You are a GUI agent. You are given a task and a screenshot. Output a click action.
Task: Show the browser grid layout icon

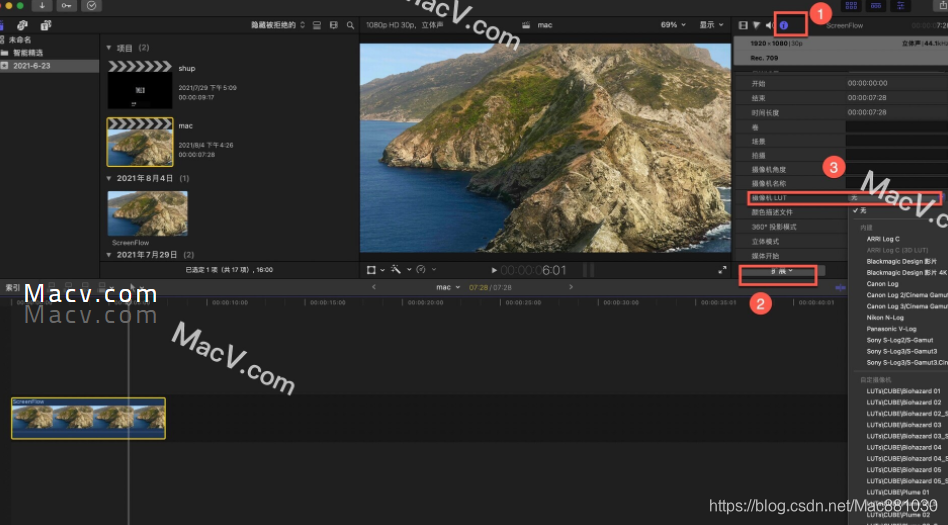851,5
